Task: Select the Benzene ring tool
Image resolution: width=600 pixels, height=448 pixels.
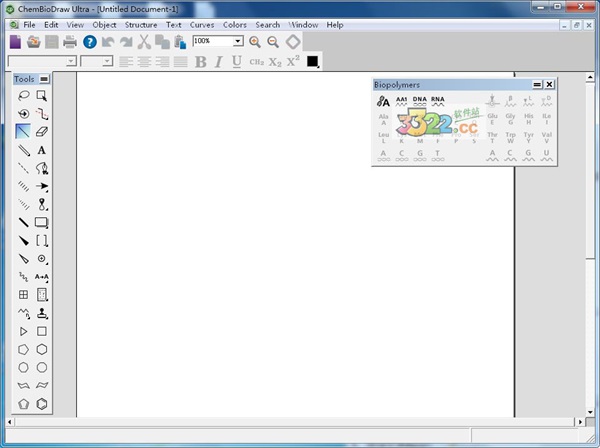Action: pyautogui.click(x=42, y=404)
